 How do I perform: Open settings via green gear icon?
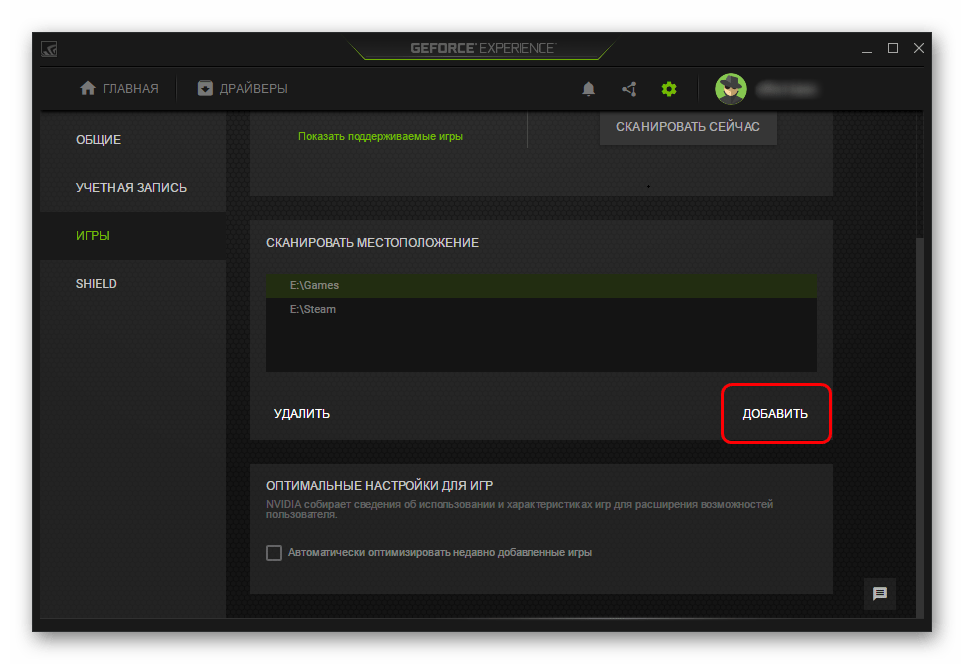[669, 89]
